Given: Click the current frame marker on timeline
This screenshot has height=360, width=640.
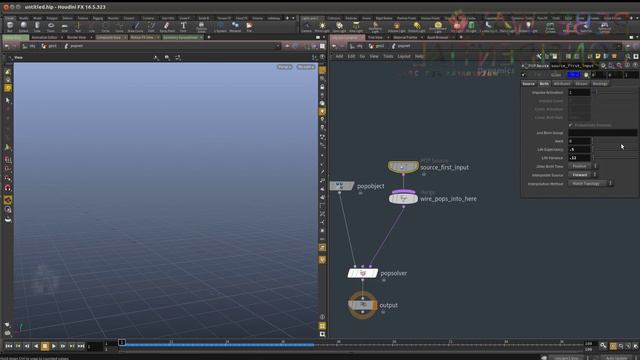Looking at the screenshot, I should [x=122, y=342].
